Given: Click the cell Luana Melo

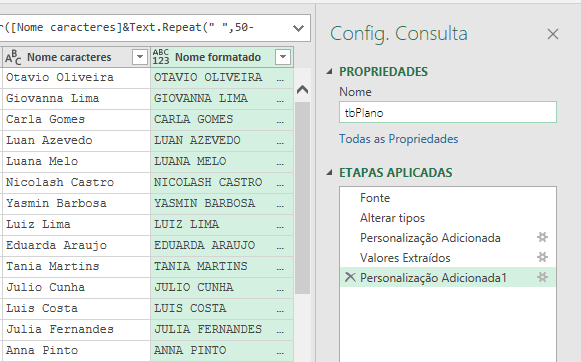Looking at the screenshot, I should click(76, 161).
